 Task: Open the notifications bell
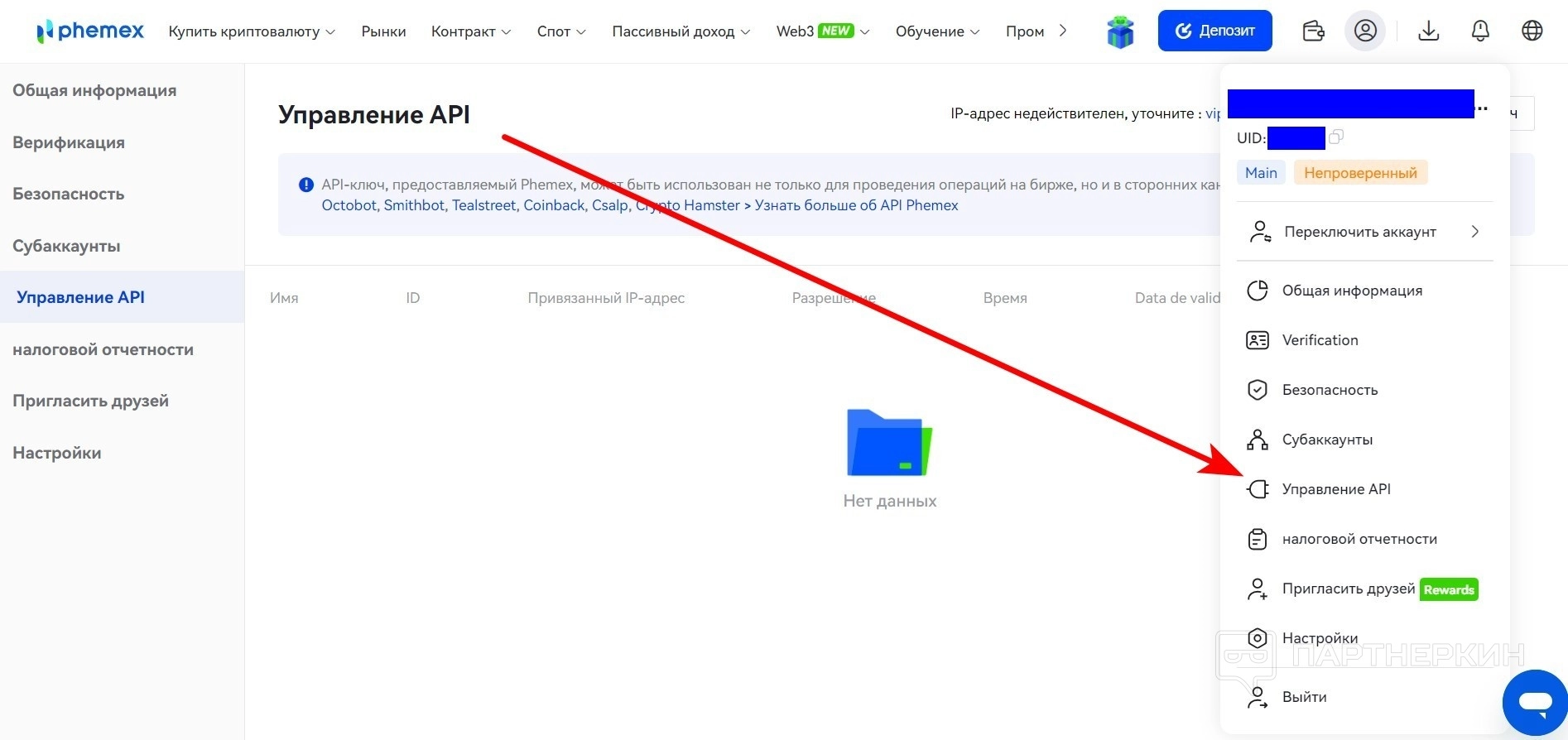[x=1480, y=31]
